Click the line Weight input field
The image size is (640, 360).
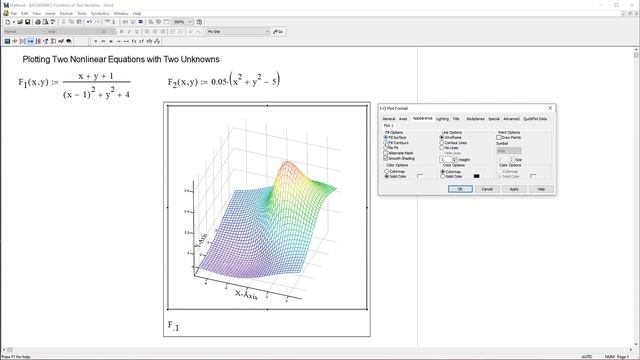[446, 160]
